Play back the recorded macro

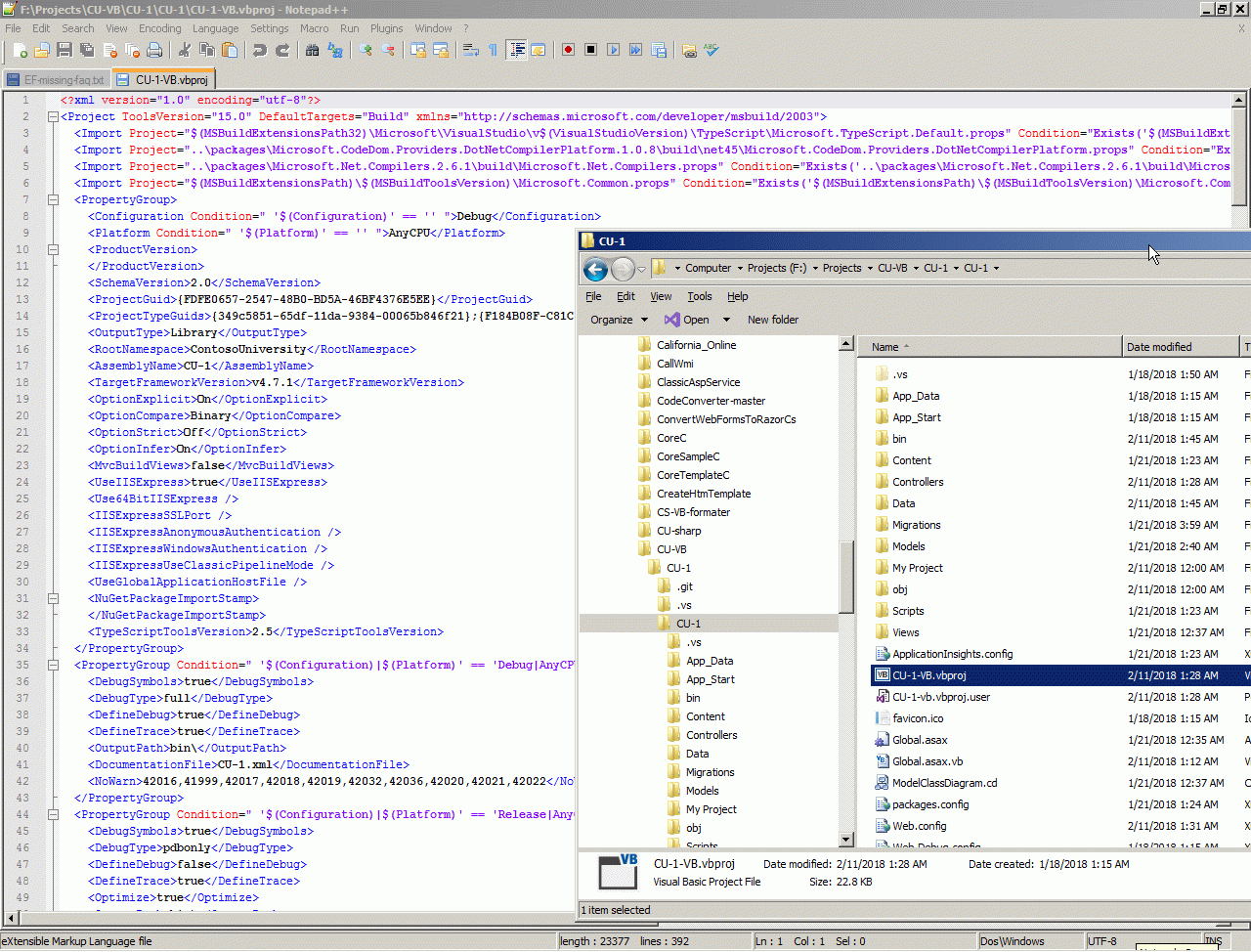click(x=613, y=50)
